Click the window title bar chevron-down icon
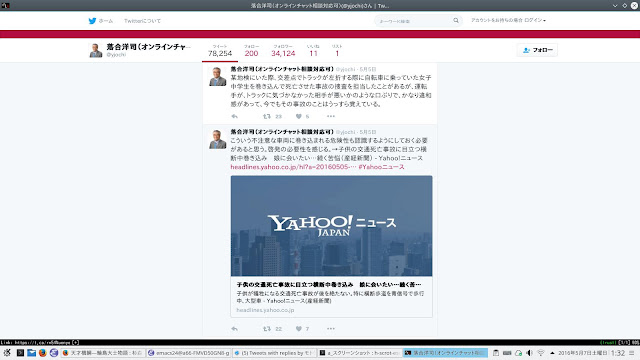 pos(615,6)
